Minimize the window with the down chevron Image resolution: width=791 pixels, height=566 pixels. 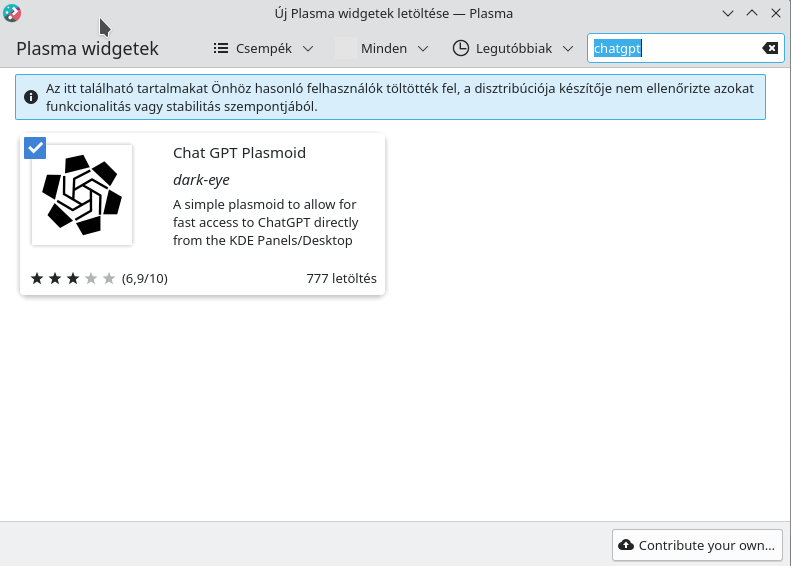click(x=727, y=13)
